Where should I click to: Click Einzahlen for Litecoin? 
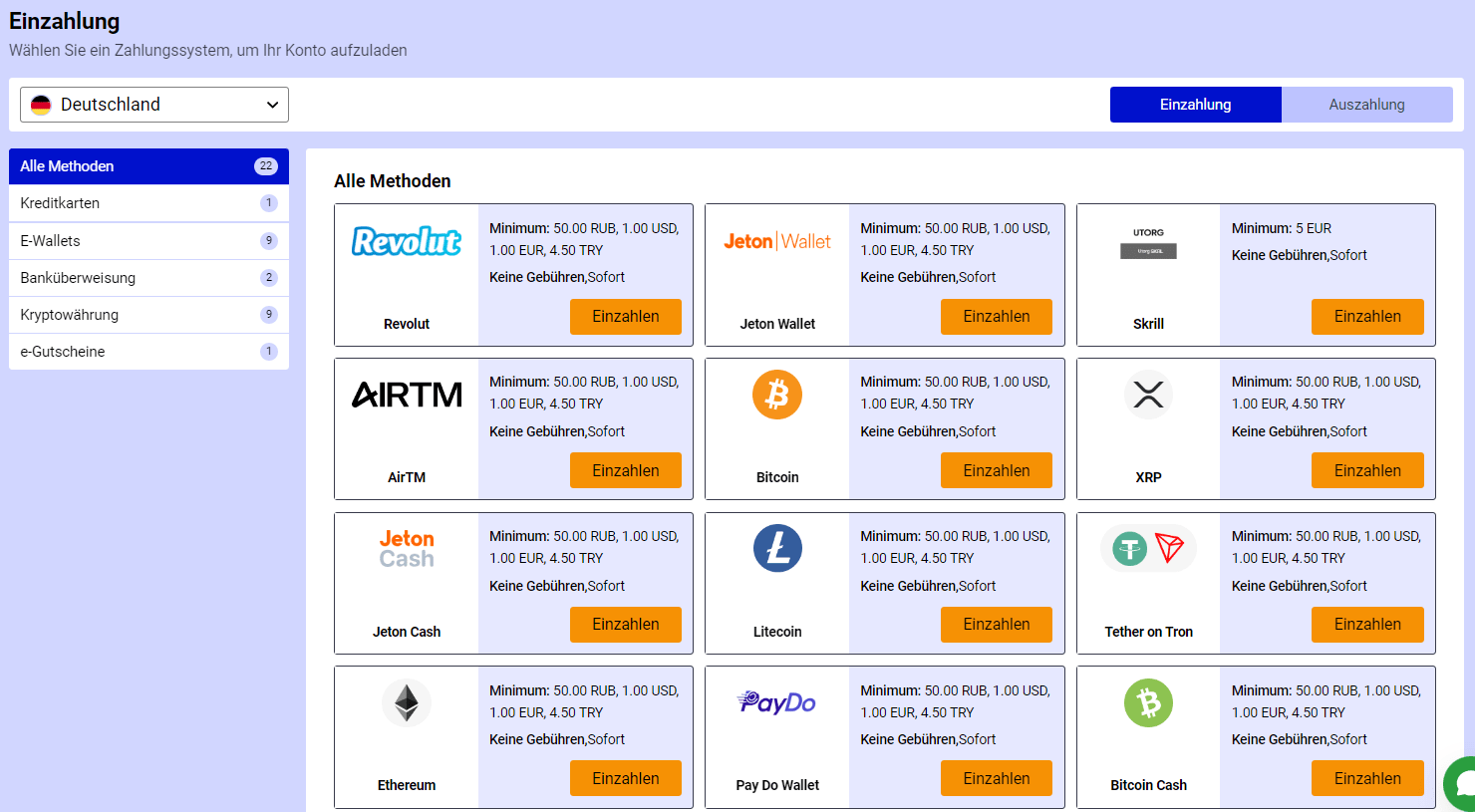[x=997, y=625]
